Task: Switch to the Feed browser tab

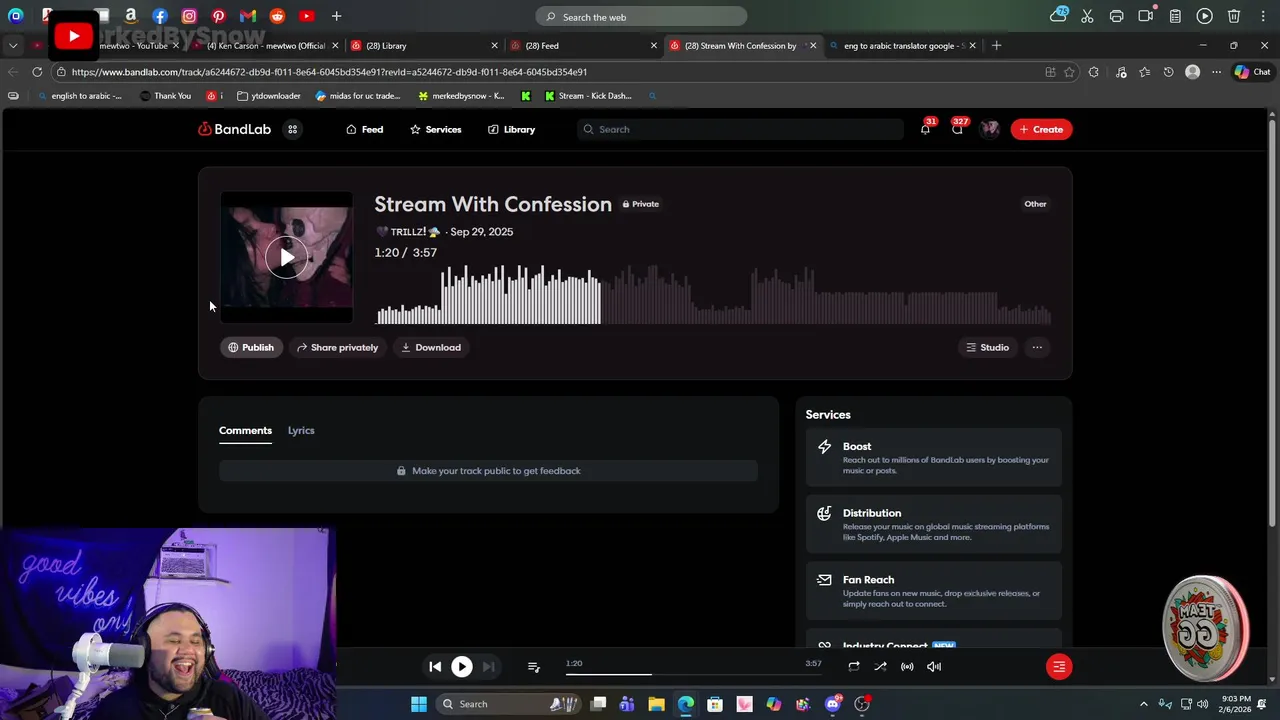Action: coord(583,45)
